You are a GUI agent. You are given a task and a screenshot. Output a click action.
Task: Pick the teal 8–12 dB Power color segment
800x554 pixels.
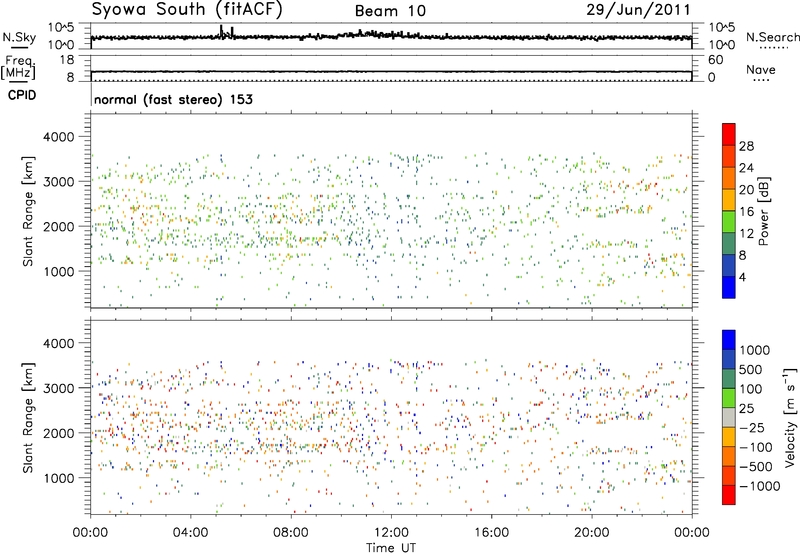tap(729, 244)
